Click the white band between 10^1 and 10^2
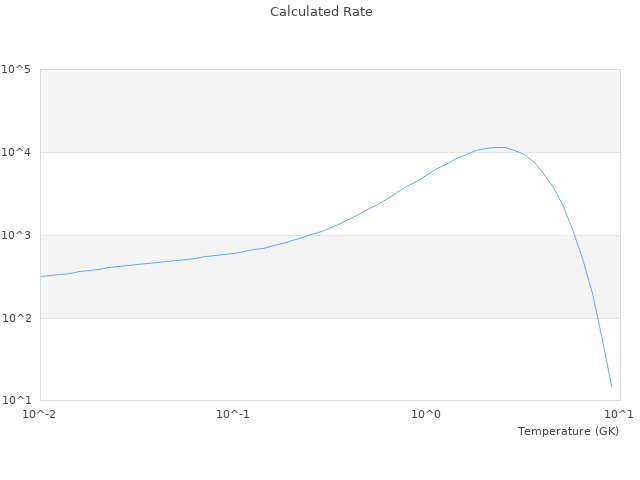Image resolution: width=640 pixels, height=480 pixels. [300, 360]
